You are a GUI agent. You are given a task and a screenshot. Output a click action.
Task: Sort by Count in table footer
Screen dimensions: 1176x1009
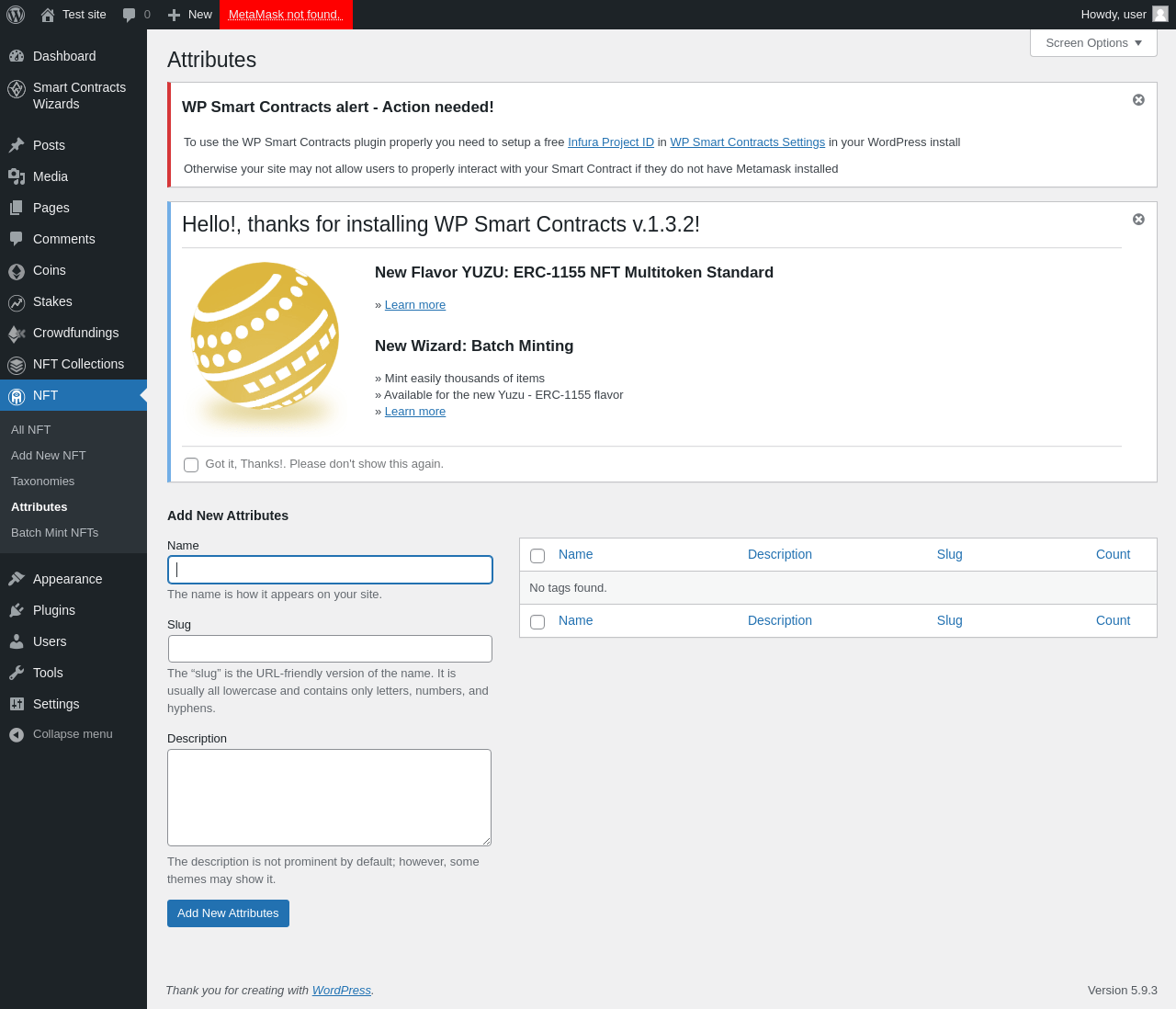(1113, 620)
